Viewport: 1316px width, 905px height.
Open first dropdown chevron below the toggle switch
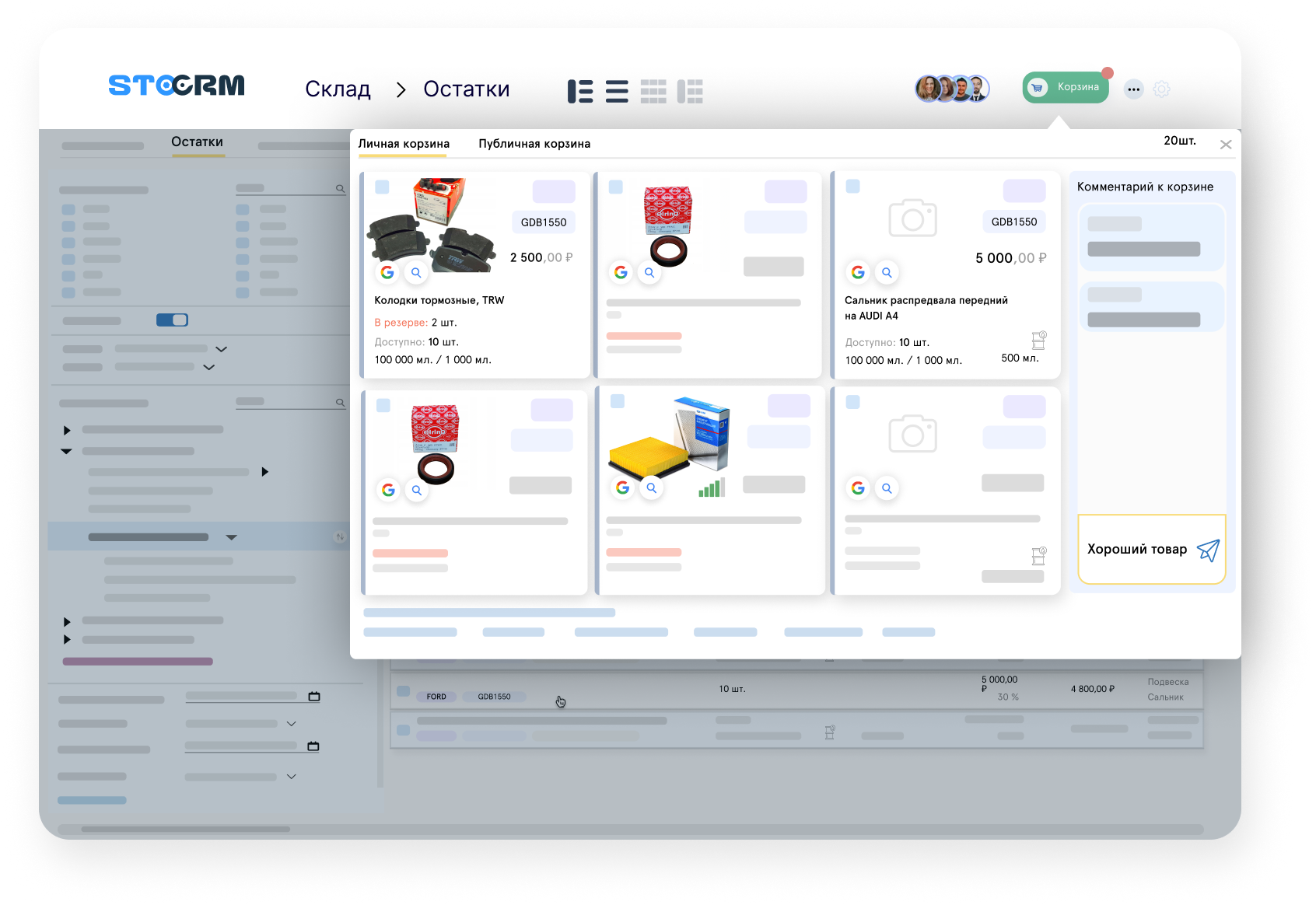point(221,349)
